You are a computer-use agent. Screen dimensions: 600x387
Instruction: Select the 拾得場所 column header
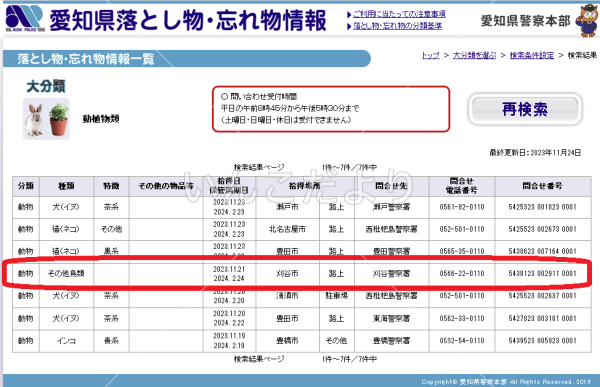(305, 186)
